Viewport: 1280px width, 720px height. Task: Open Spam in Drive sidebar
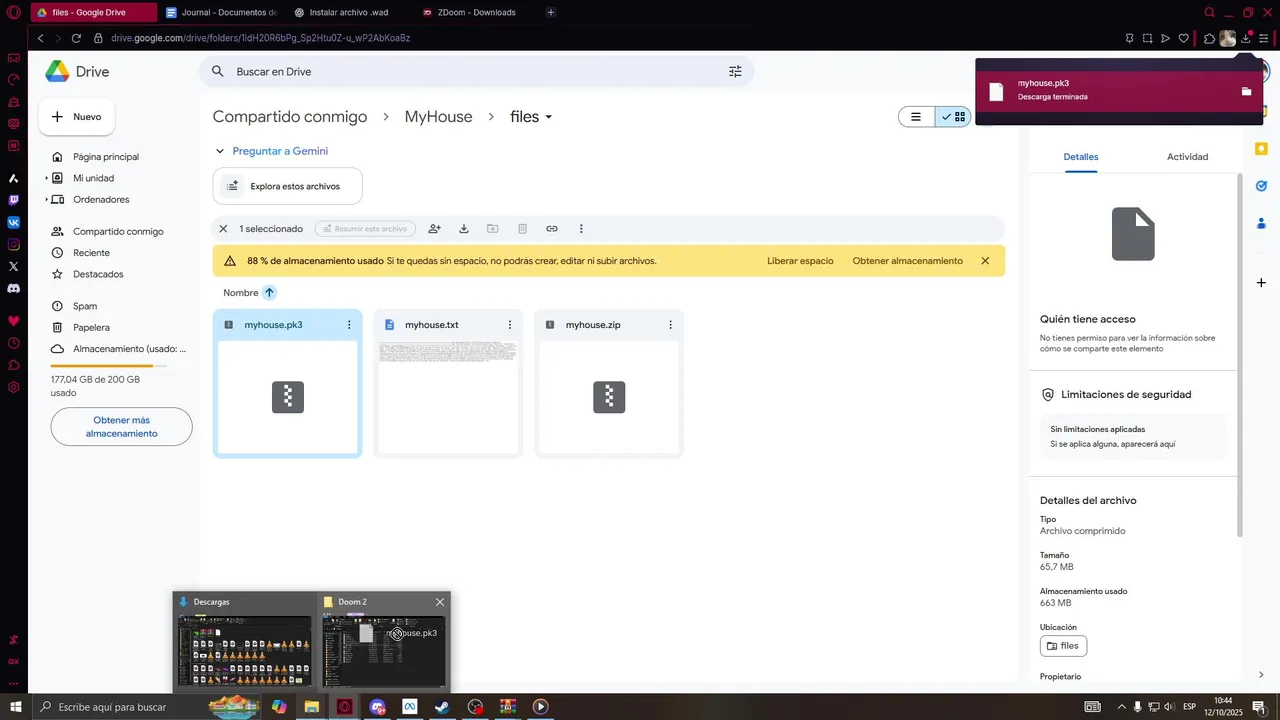click(x=85, y=306)
